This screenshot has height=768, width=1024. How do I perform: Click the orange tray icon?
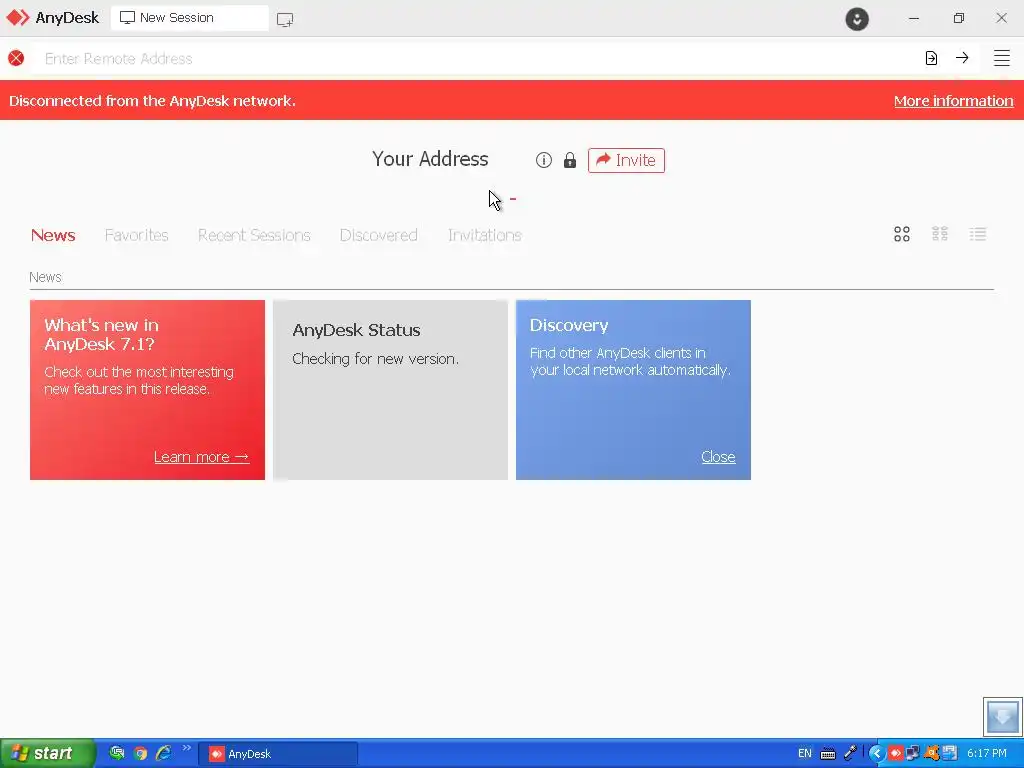point(932,754)
